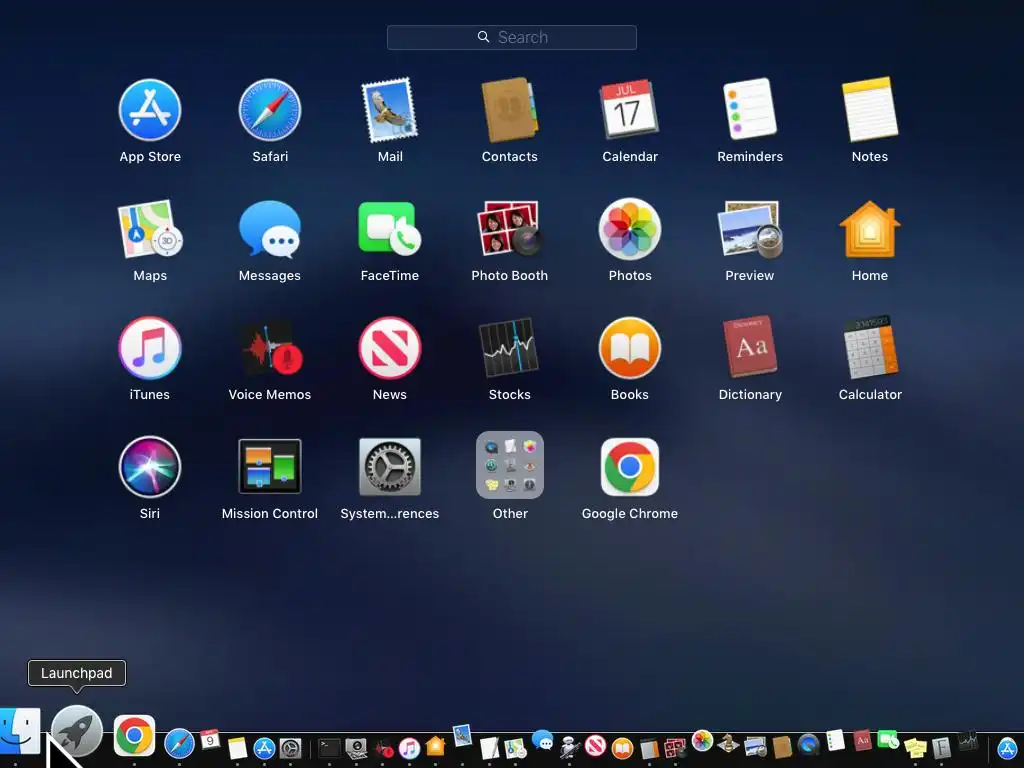Open Photo Booth from the Launchpad grid

point(509,229)
